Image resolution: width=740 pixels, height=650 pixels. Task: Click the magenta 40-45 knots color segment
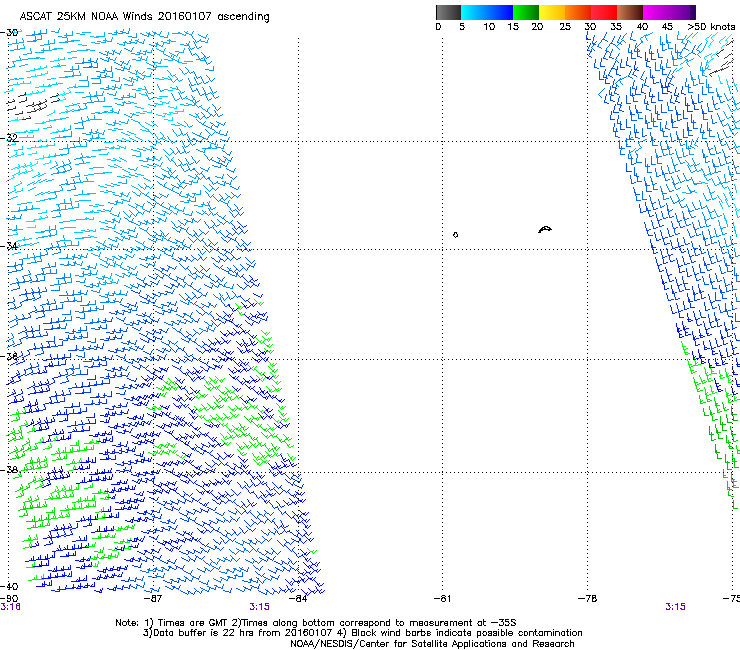(656, 12)
